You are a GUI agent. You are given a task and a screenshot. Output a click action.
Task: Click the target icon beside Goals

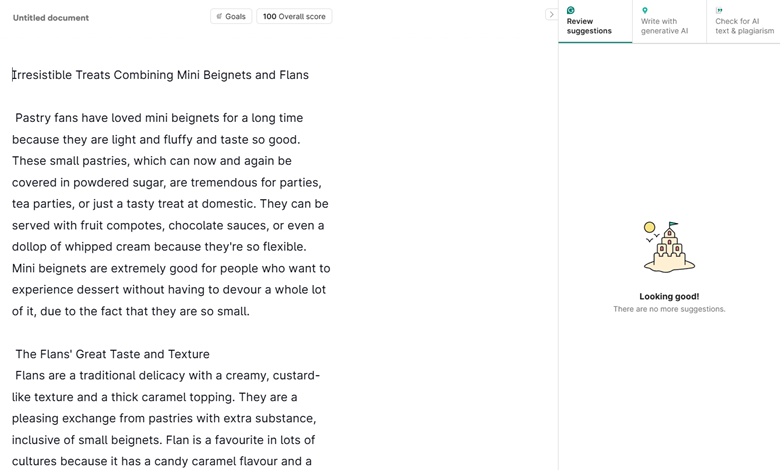click(x=220, y=16)
